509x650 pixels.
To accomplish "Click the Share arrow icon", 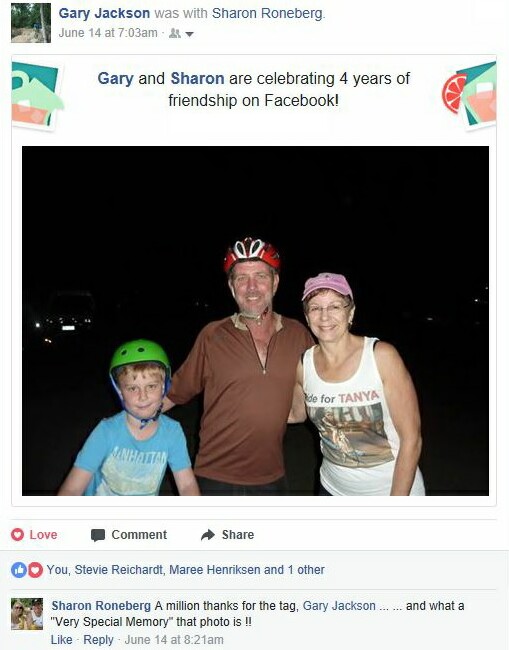I will 208,535.
